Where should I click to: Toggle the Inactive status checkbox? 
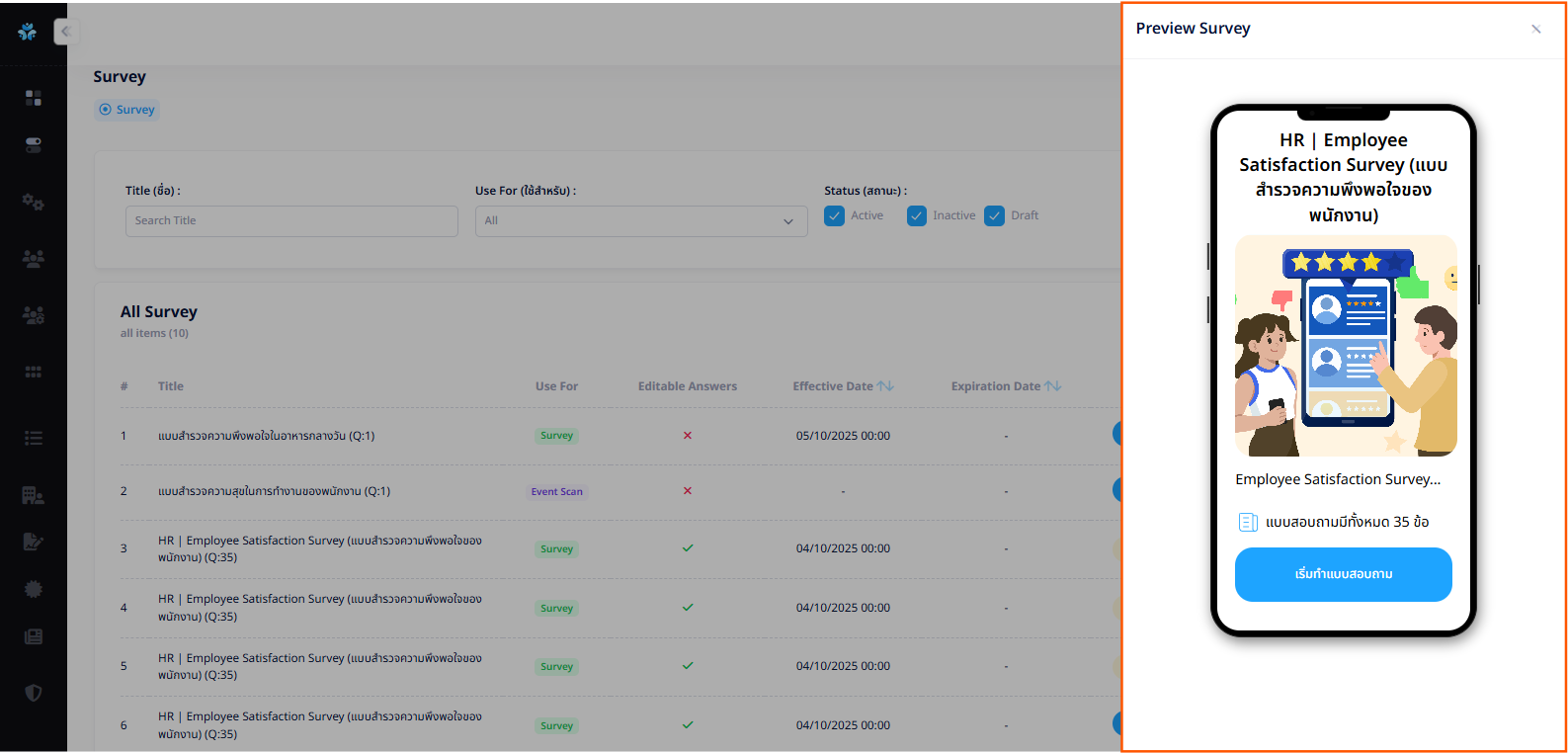pos(917,216)
